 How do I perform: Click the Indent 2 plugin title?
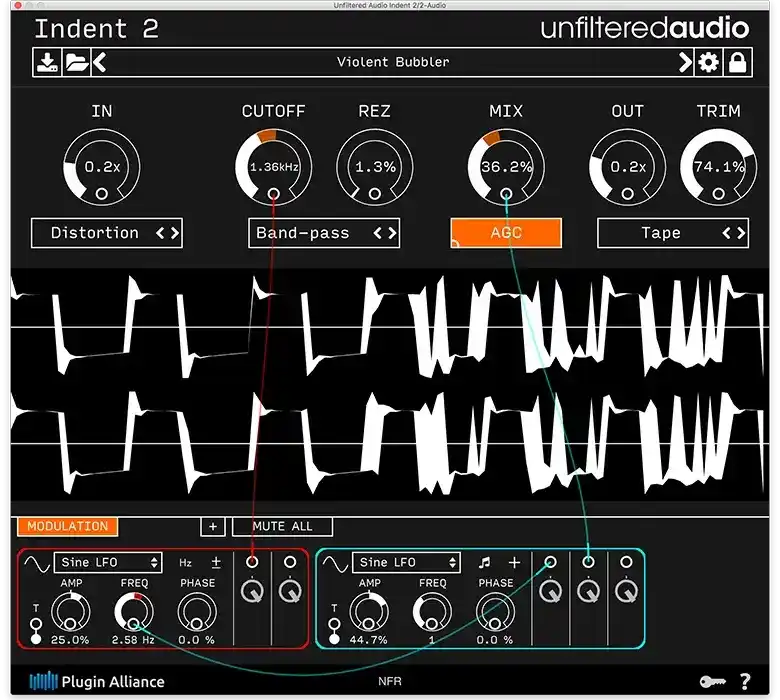97,29
